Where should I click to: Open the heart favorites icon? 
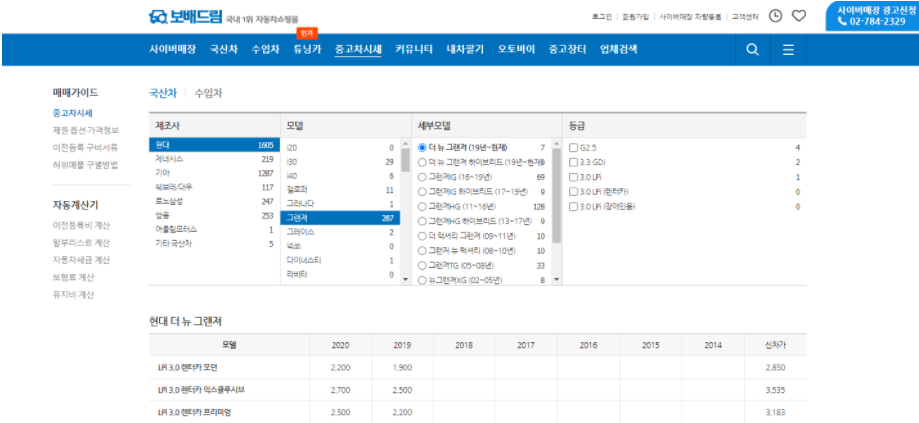[x=799, y=16]
